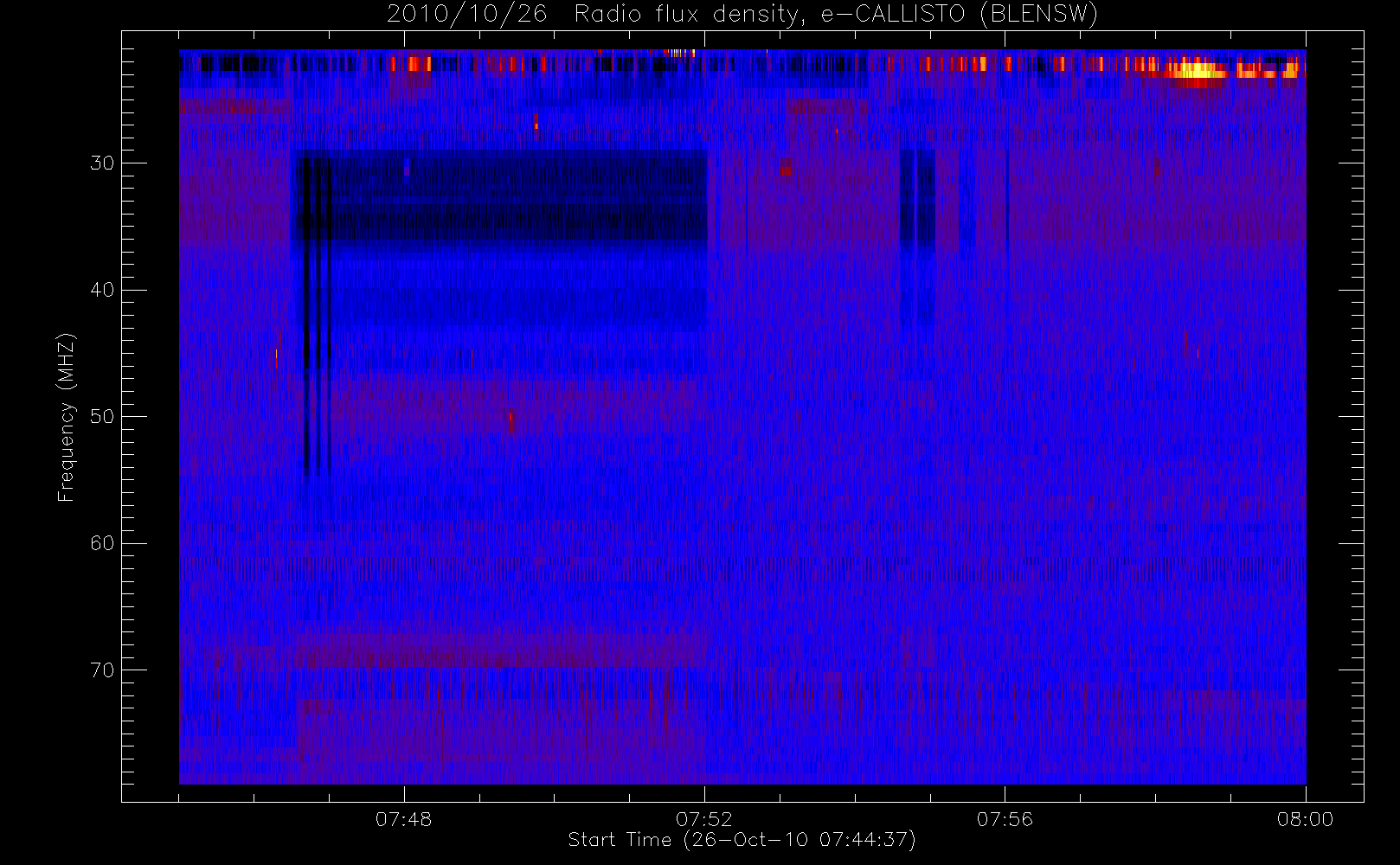
Task: Click the "Frequency (MHZ)" axis label
Action: [x=67, y=417]
